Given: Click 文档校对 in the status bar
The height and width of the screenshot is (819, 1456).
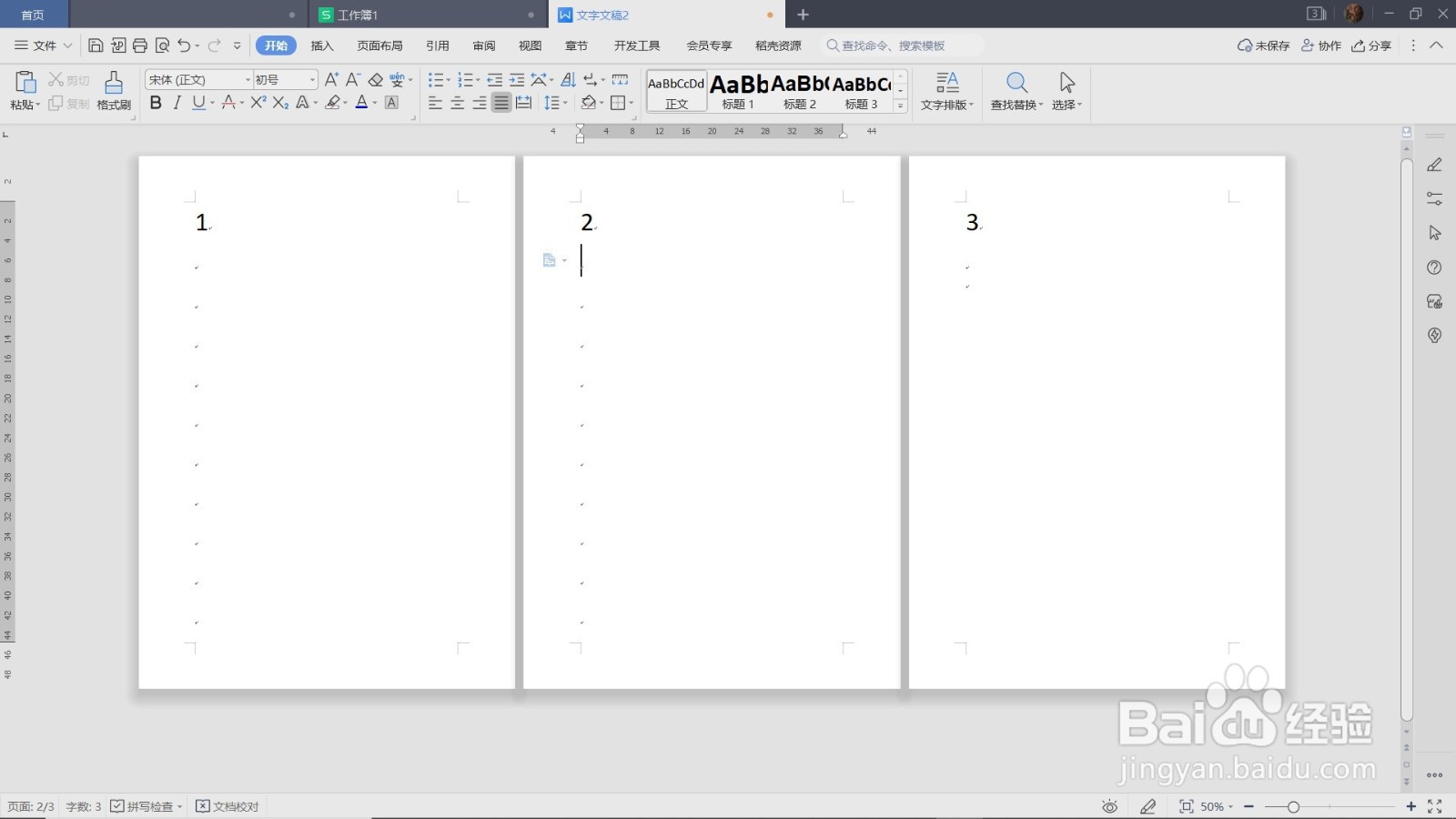Looking at the screenshot, I should (227, 806).
